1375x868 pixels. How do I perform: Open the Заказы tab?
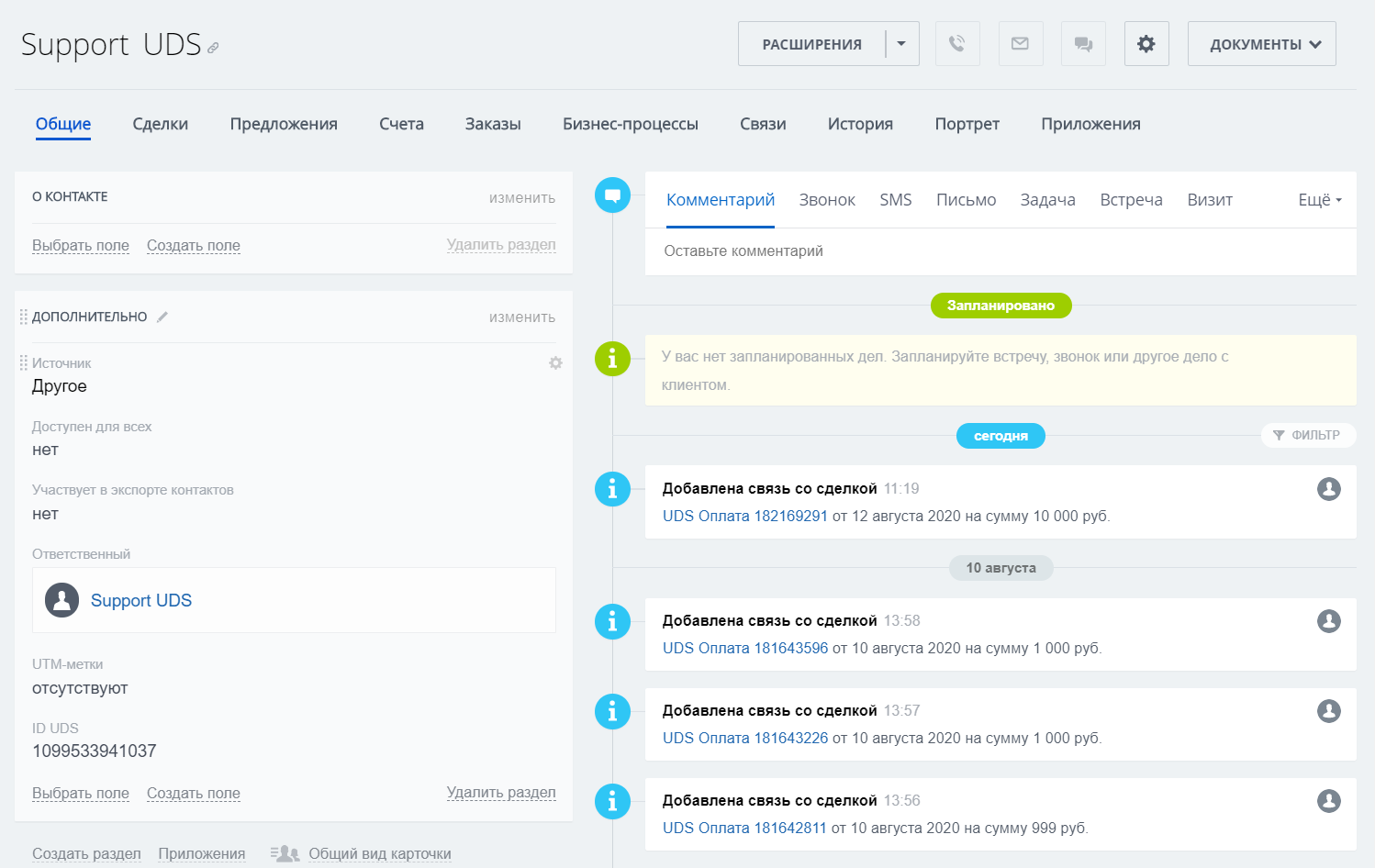point(493,124)
